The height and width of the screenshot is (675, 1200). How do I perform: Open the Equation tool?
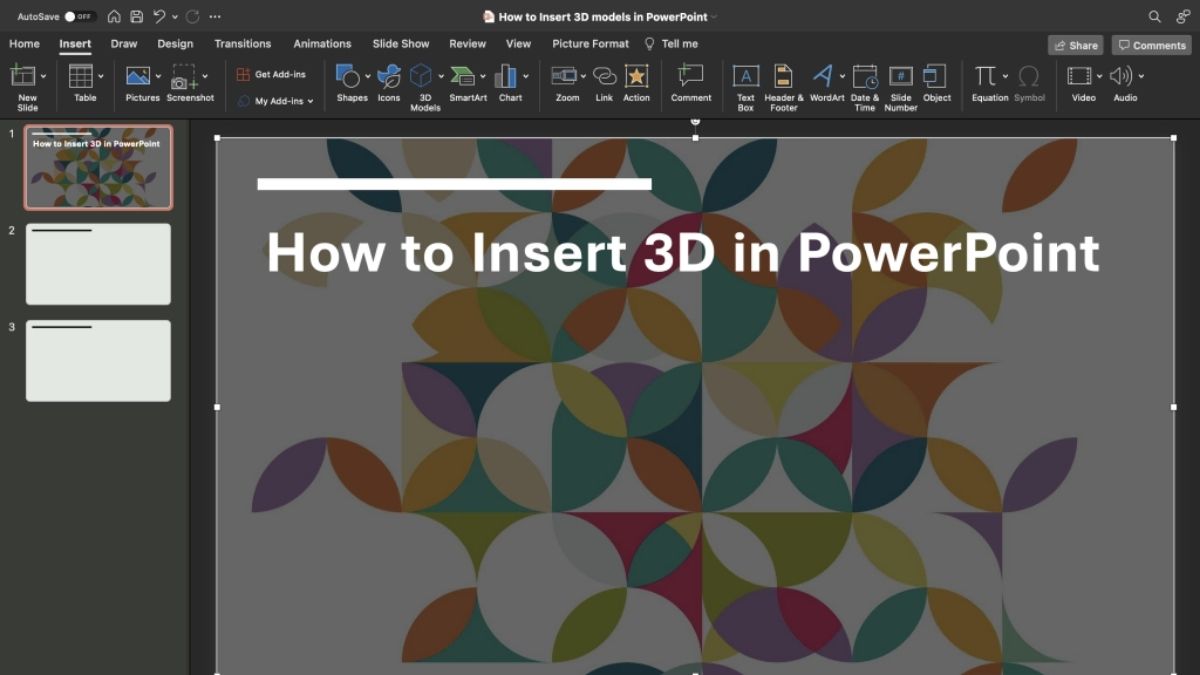(985, 77)
